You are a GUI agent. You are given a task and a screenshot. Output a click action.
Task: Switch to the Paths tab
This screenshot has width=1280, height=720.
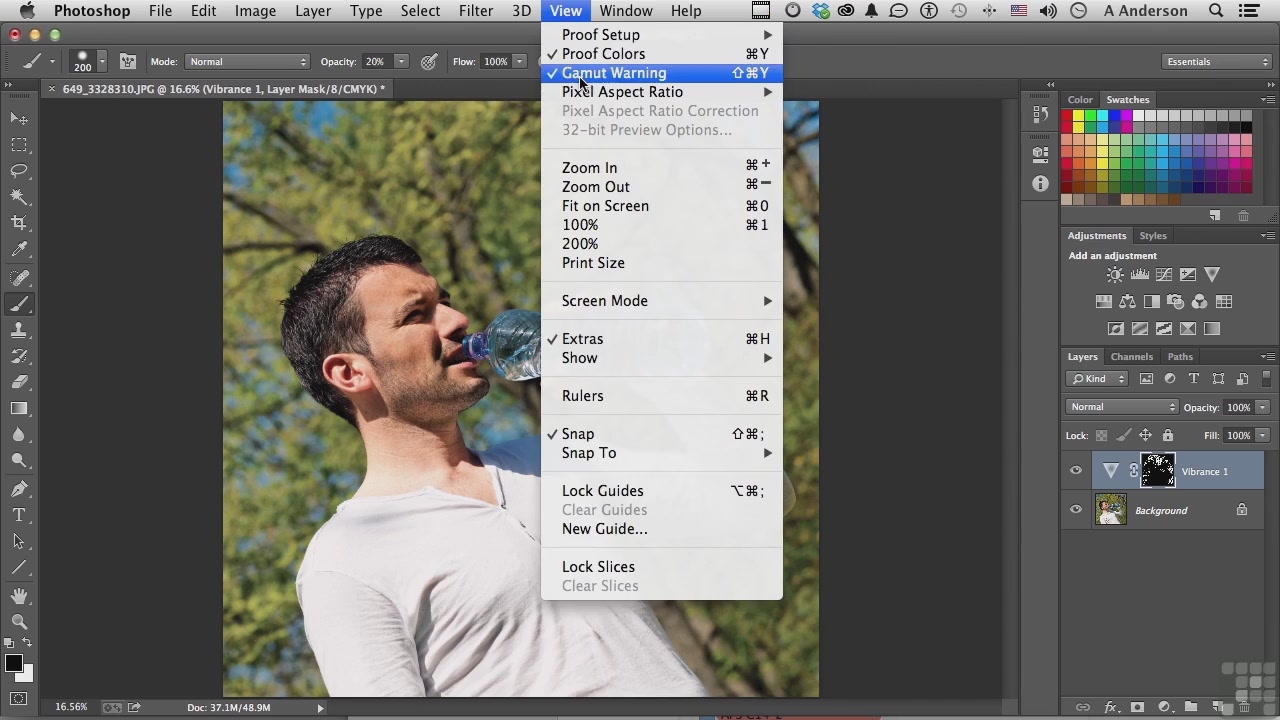(1180, 356)
